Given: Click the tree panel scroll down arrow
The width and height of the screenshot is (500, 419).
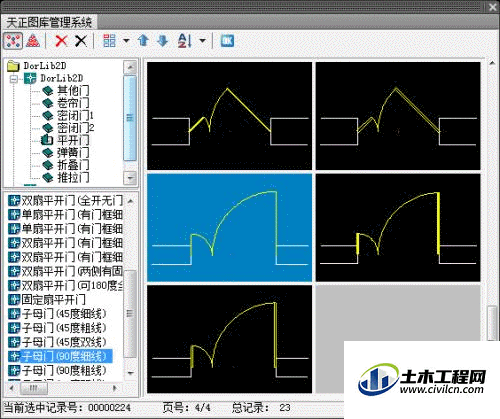Looking at the screenshot, I should (x=130, y=178).
